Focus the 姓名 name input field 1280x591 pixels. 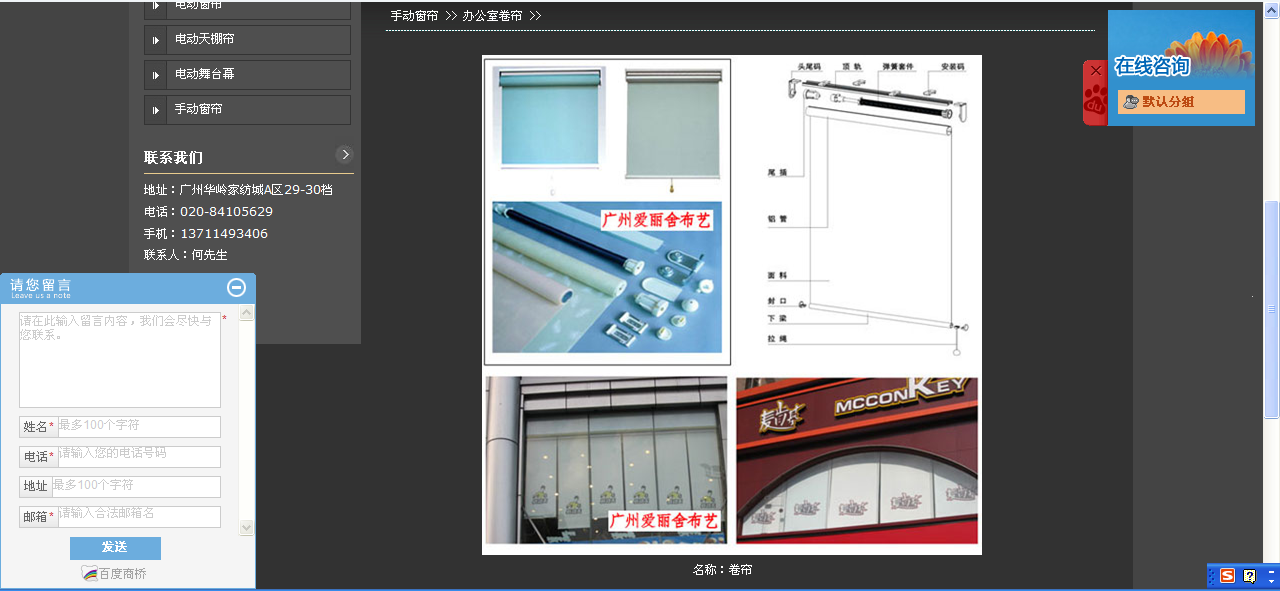(138, 427)
